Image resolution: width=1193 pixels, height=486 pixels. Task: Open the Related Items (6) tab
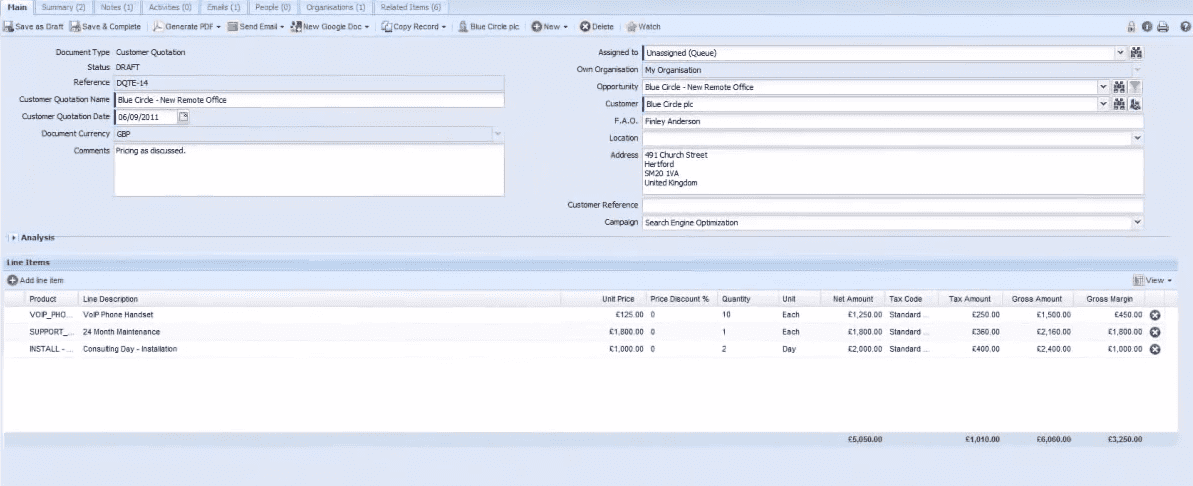tap(411, 7)
